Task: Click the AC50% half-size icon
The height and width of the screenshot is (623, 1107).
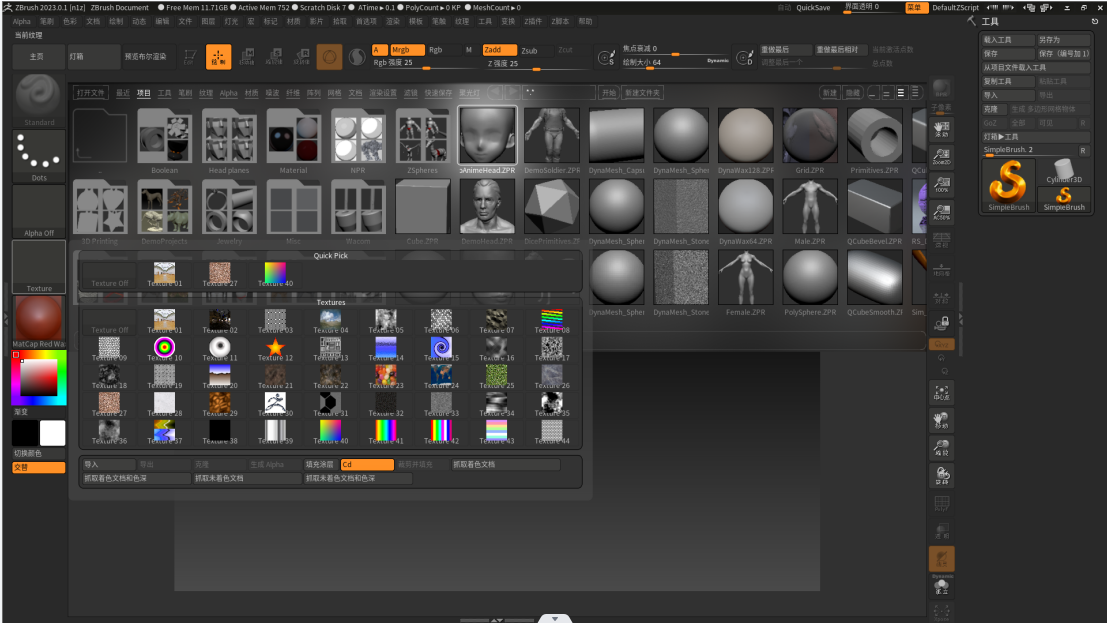Action: (x=941, y=212)
